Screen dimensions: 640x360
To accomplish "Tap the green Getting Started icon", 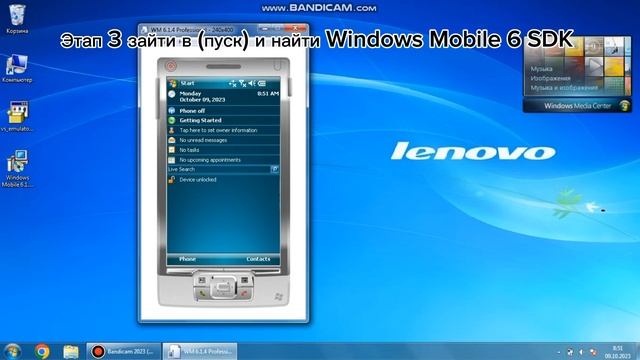I will click(172, 120).
